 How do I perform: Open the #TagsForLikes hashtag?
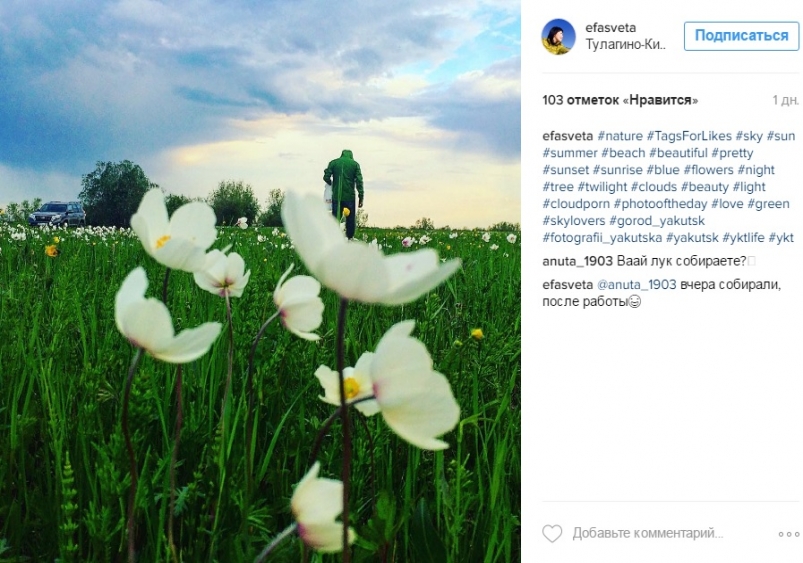[689, 136]
